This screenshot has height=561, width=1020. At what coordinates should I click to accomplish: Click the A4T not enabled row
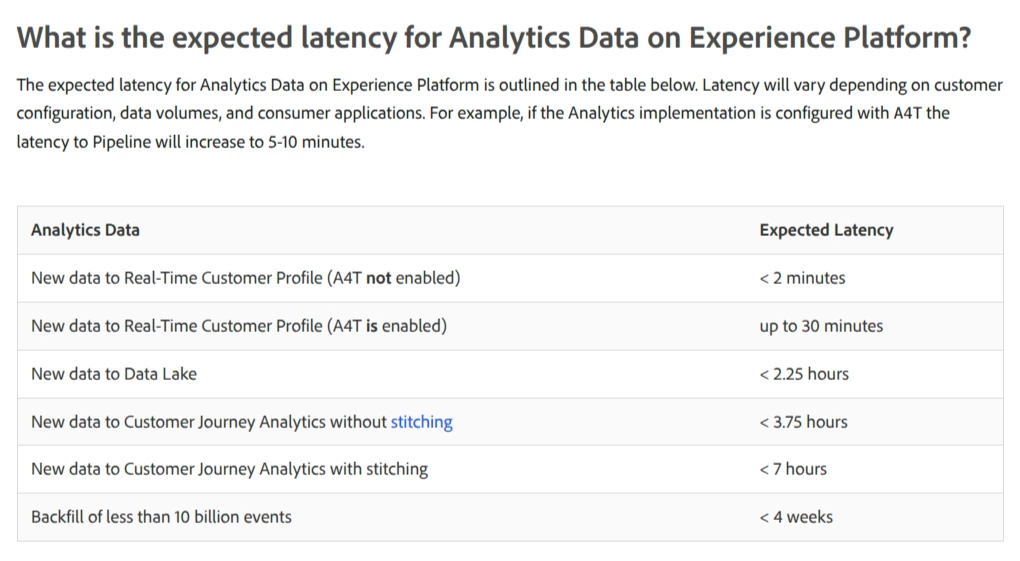(x=510, y=278)
